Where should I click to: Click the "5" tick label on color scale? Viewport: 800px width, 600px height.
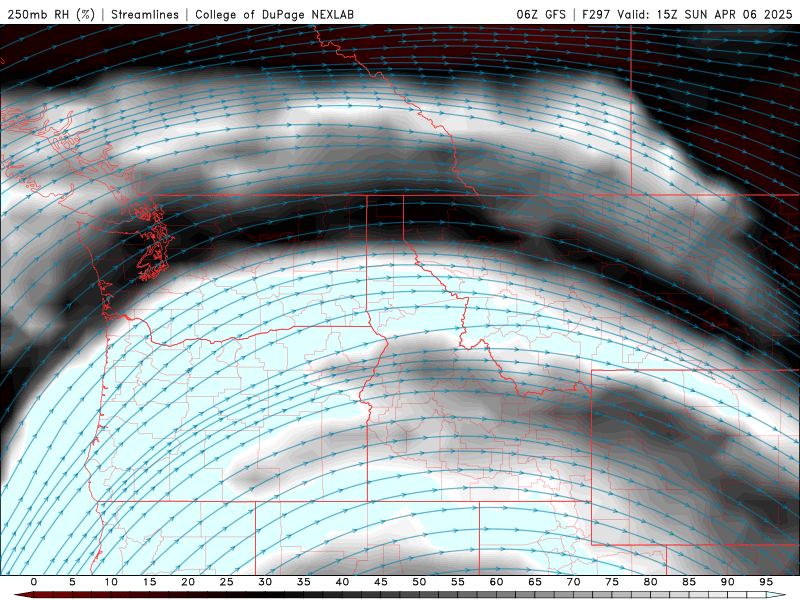pyautogui.click(x=72, y=582)
